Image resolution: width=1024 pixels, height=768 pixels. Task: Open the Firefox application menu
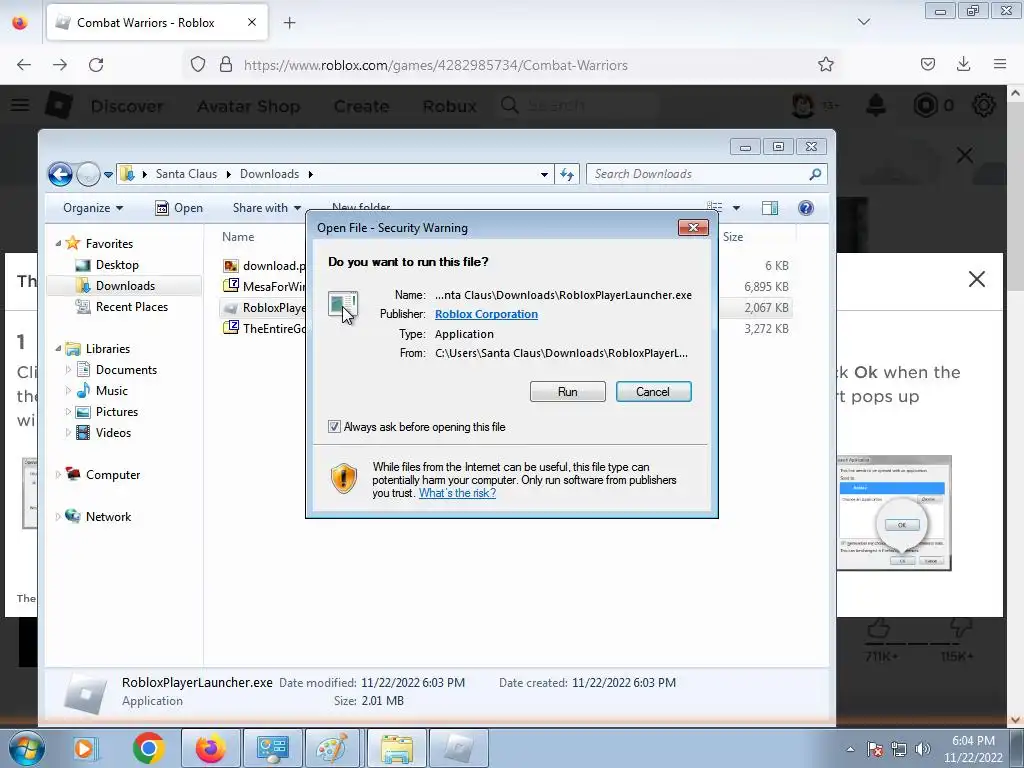click(1000, 64)
